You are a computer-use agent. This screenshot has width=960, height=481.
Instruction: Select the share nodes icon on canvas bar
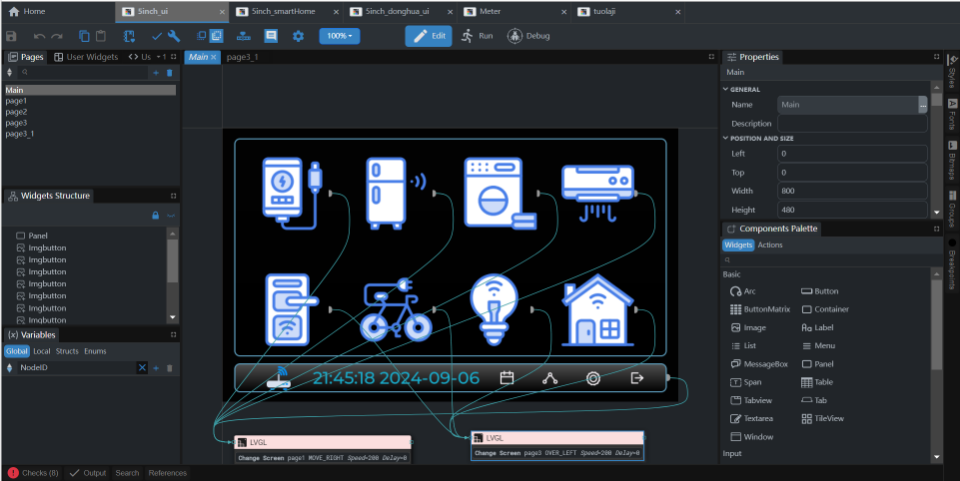coord(550,378)
